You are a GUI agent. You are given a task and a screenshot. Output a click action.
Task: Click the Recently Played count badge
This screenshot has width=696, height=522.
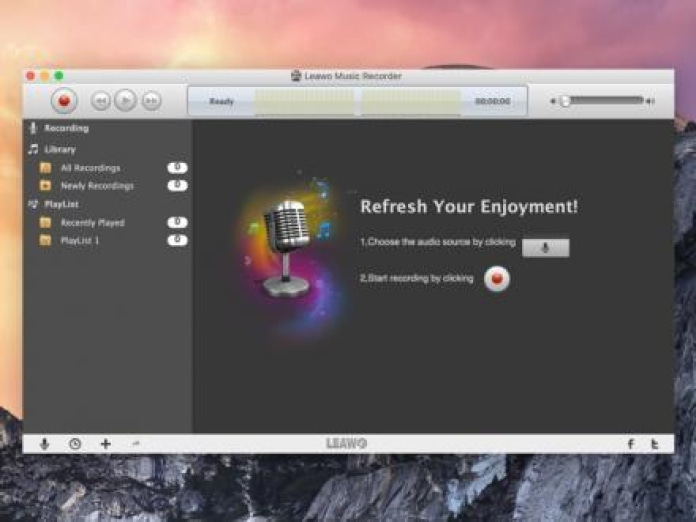pyautogui.click(x=178, y=222)
